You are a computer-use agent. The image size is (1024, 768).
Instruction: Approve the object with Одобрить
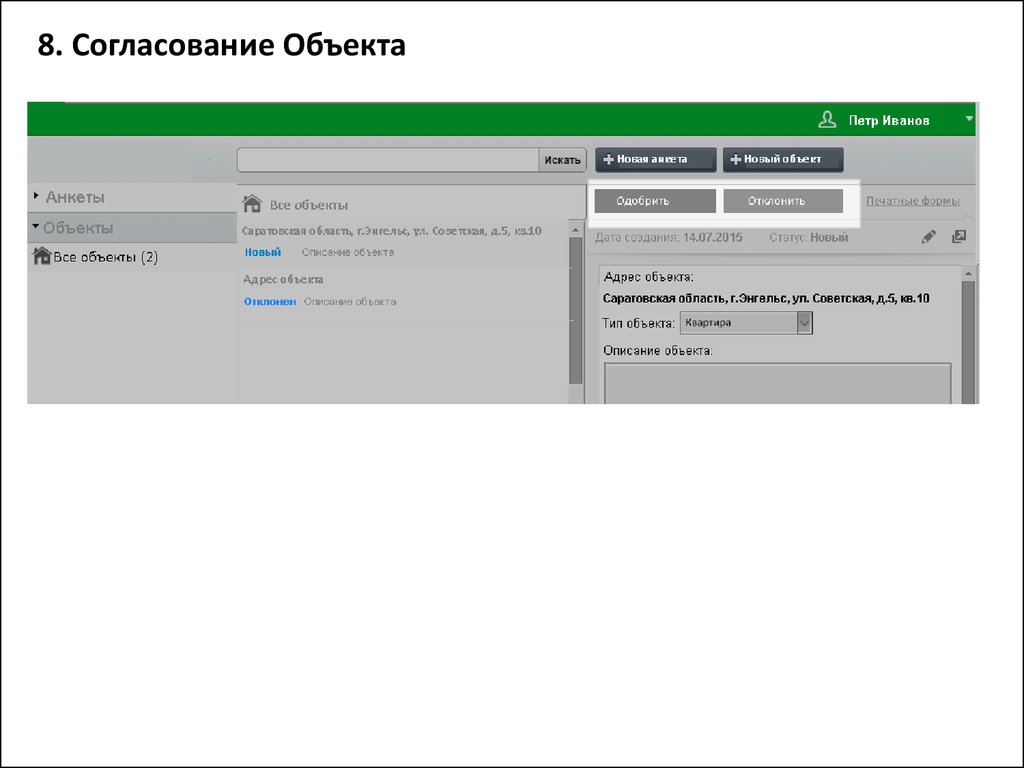click(654, 201)
